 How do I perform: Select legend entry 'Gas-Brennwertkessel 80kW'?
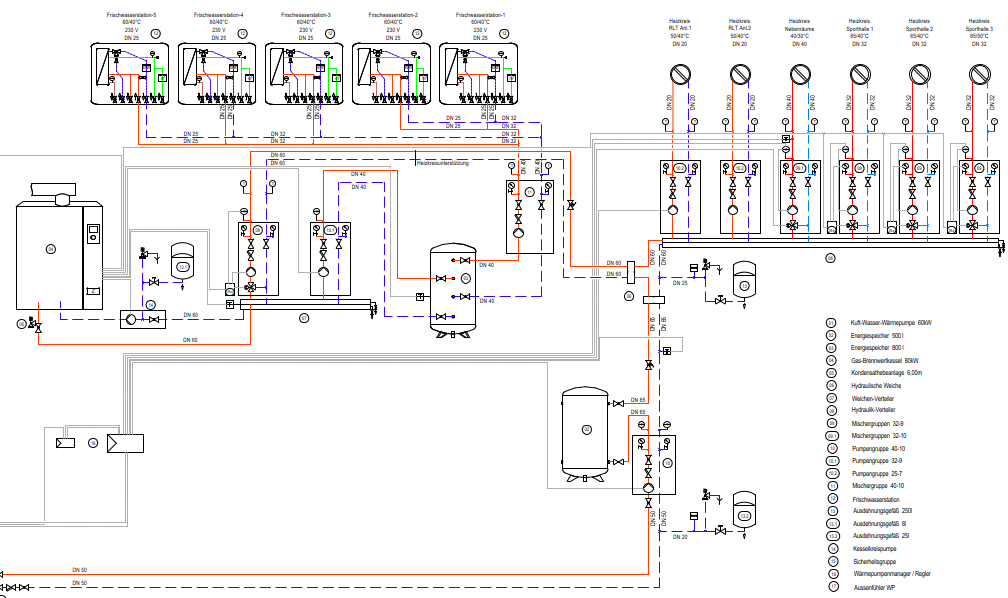[x=885, y=361]
